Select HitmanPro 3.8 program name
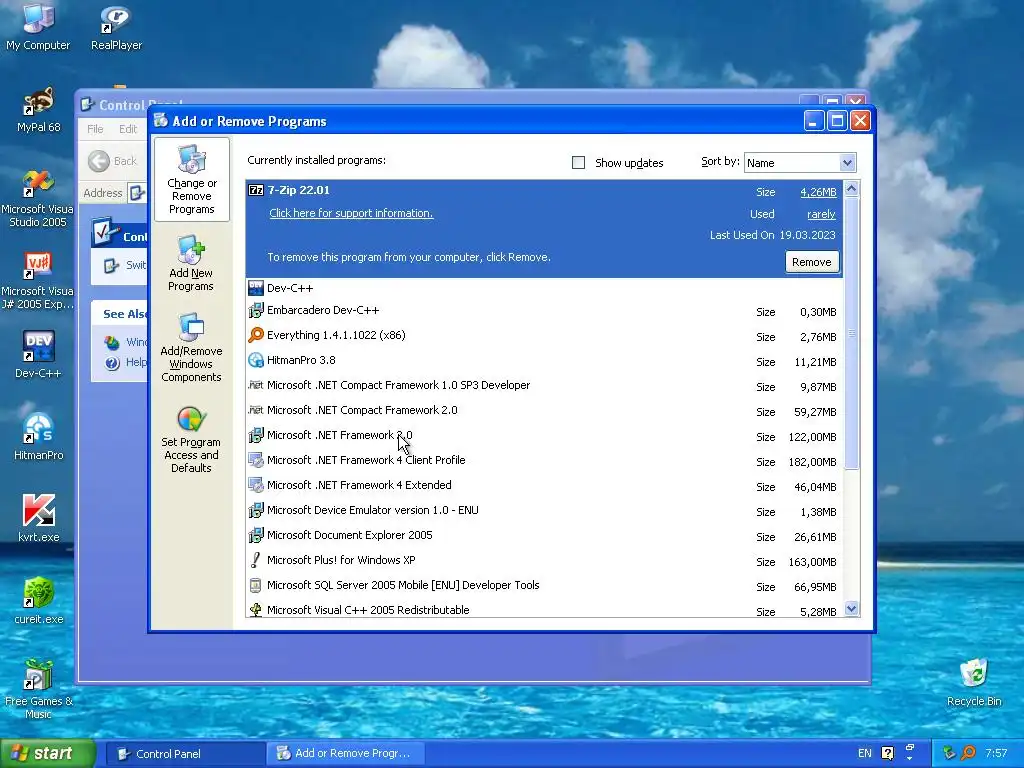This screenshot has height=768, width=1024. [301, 360]
